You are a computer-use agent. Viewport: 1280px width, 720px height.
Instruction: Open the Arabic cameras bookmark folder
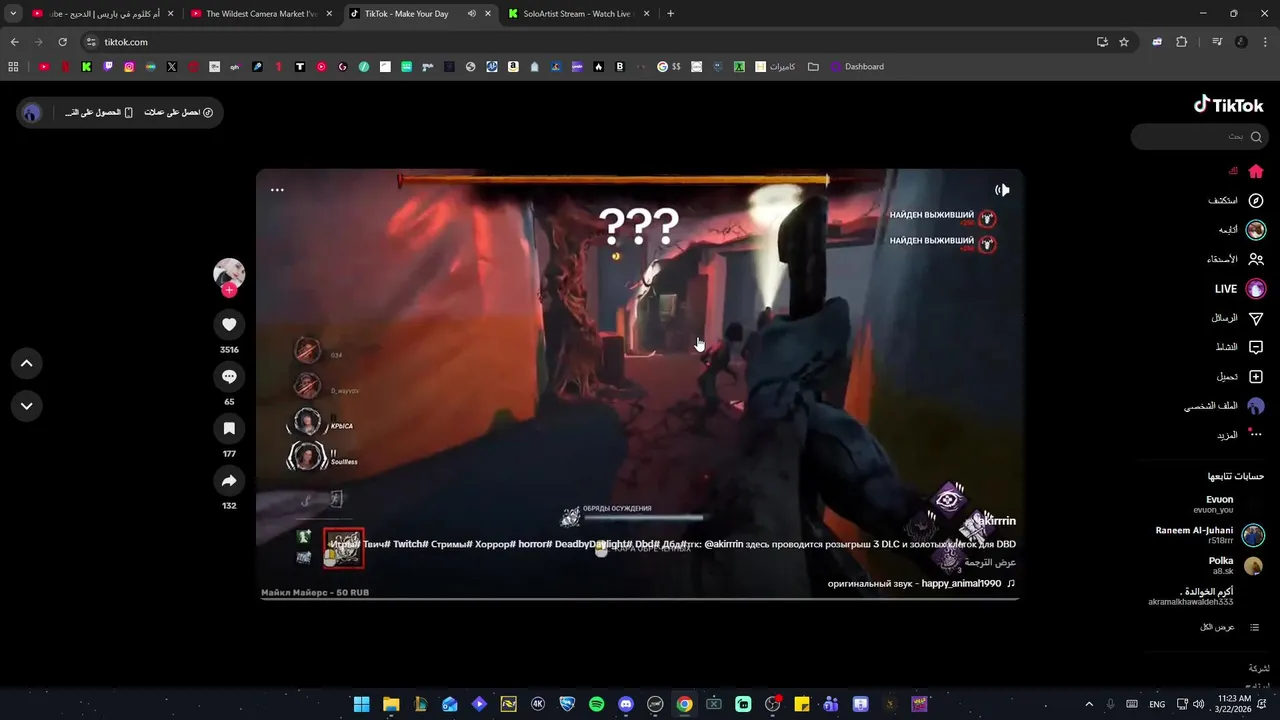(775, 67)
